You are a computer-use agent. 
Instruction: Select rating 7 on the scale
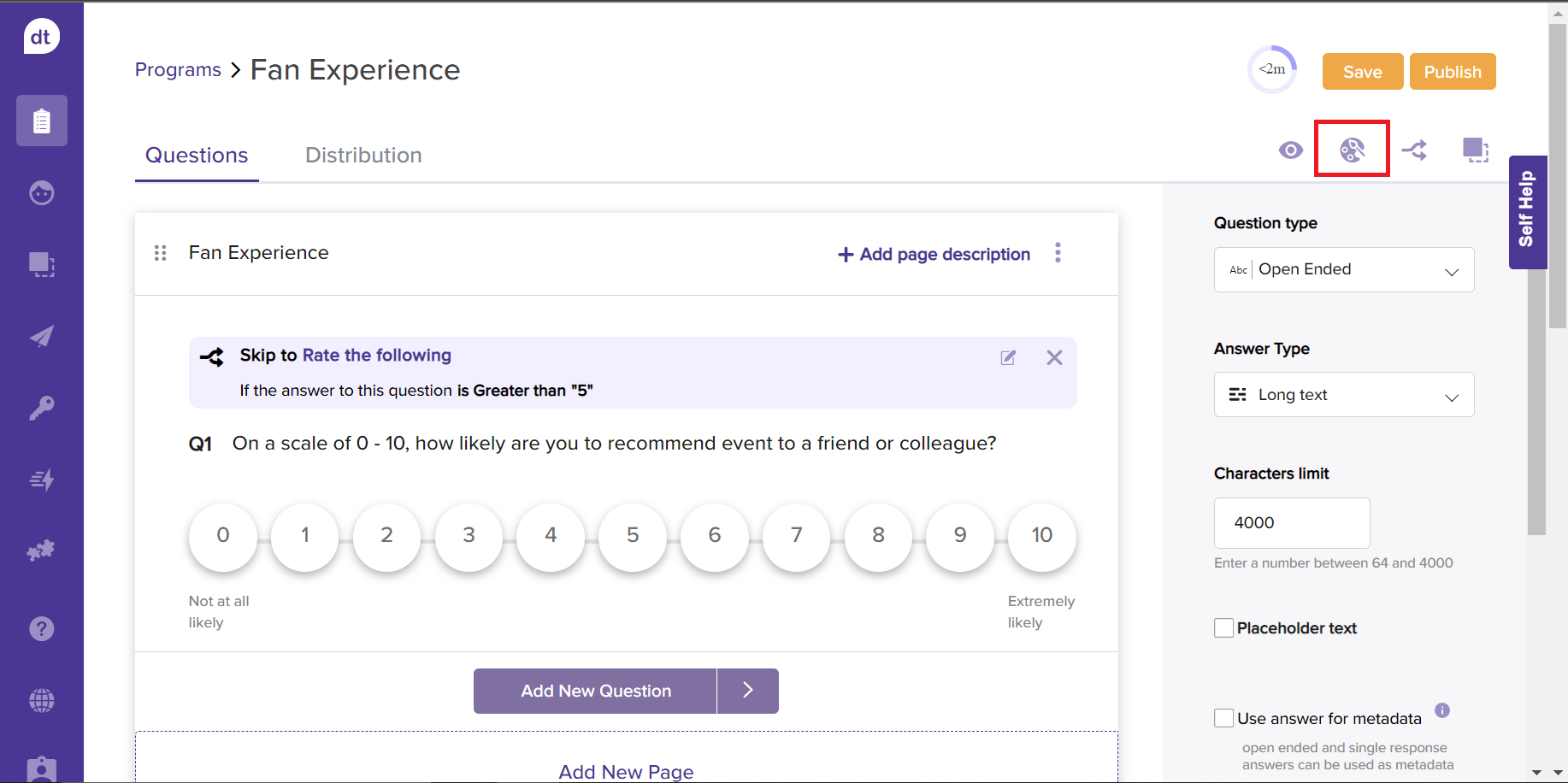click(x=796, y=536)
